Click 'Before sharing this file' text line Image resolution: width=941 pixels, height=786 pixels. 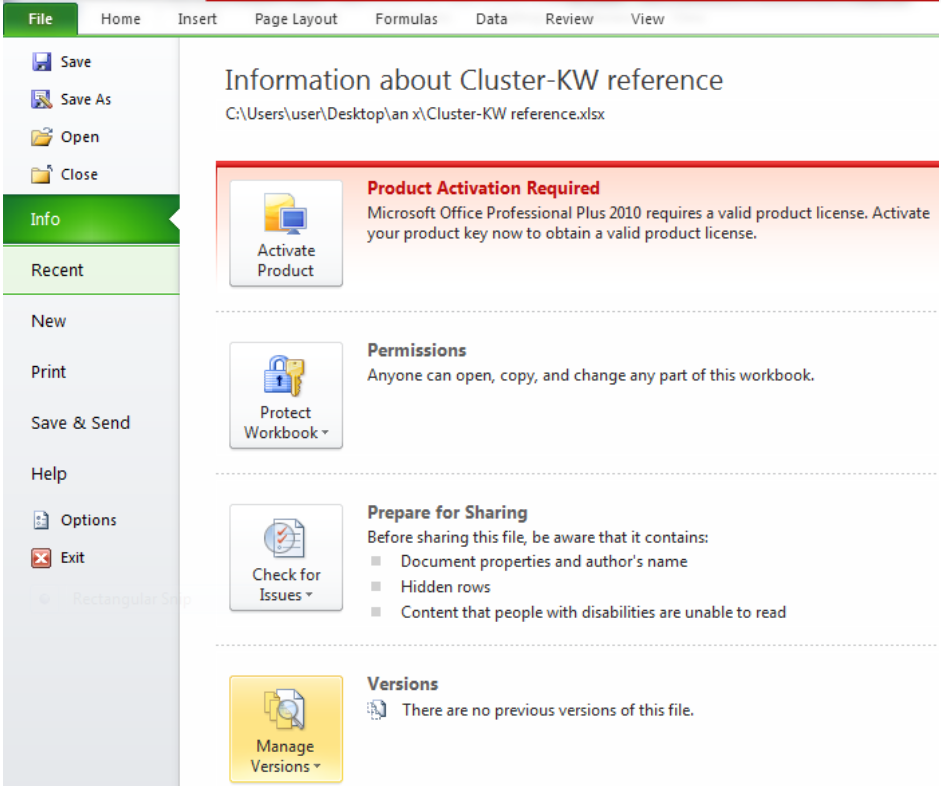538,538
